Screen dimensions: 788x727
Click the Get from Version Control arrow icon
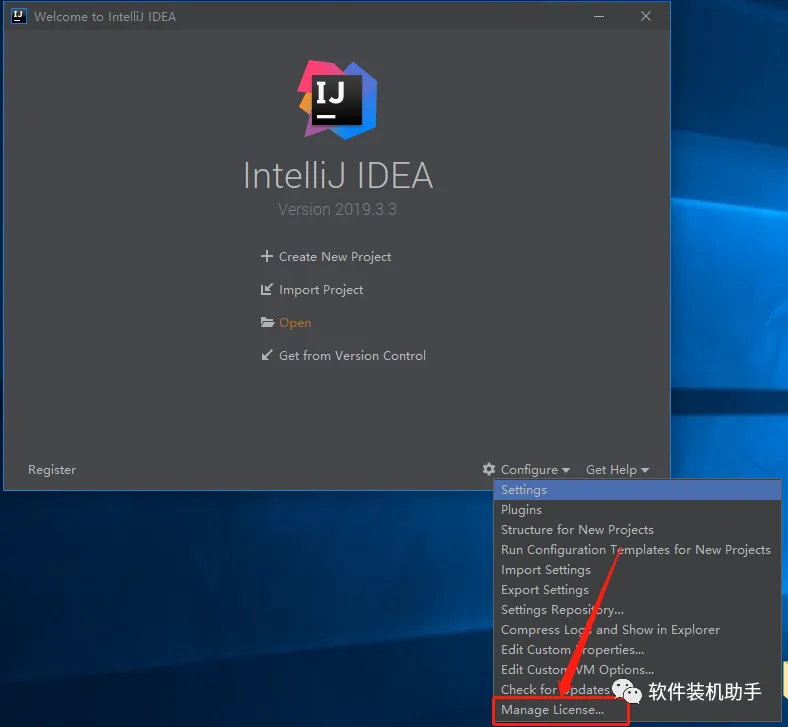click(x=266, y=355)
